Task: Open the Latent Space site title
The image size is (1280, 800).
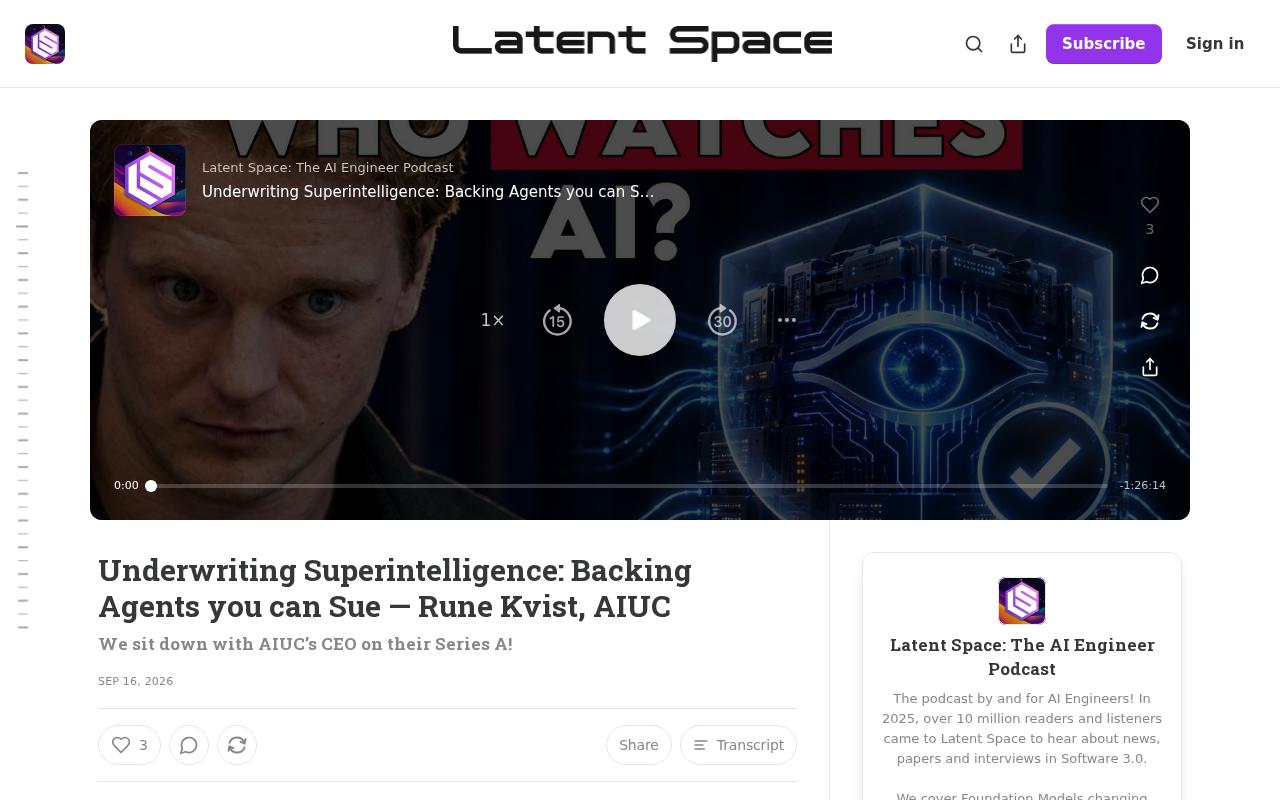Action: tap(642, 43)
